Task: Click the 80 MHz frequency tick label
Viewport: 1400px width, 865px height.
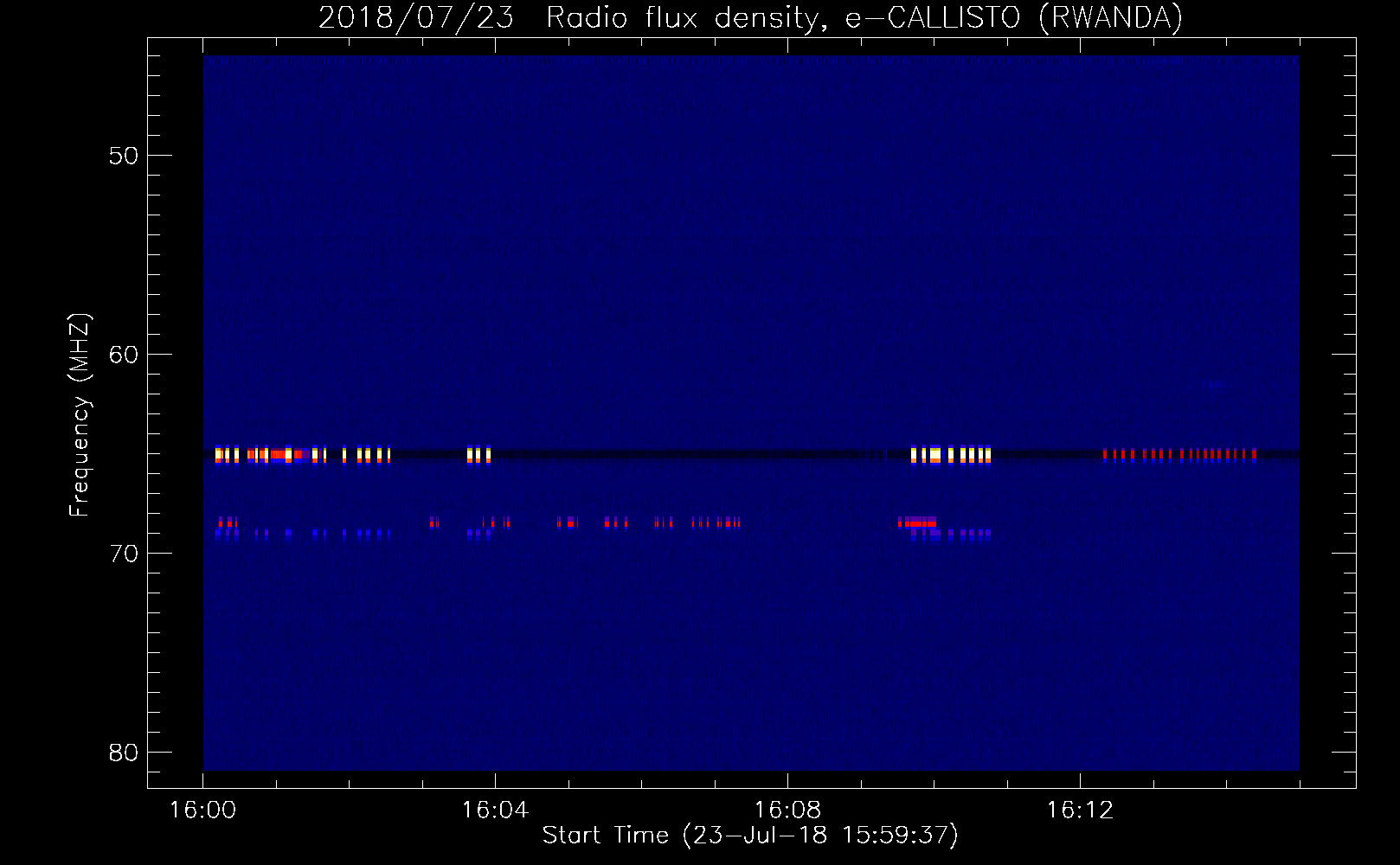Action: click(x=124, y=753)
